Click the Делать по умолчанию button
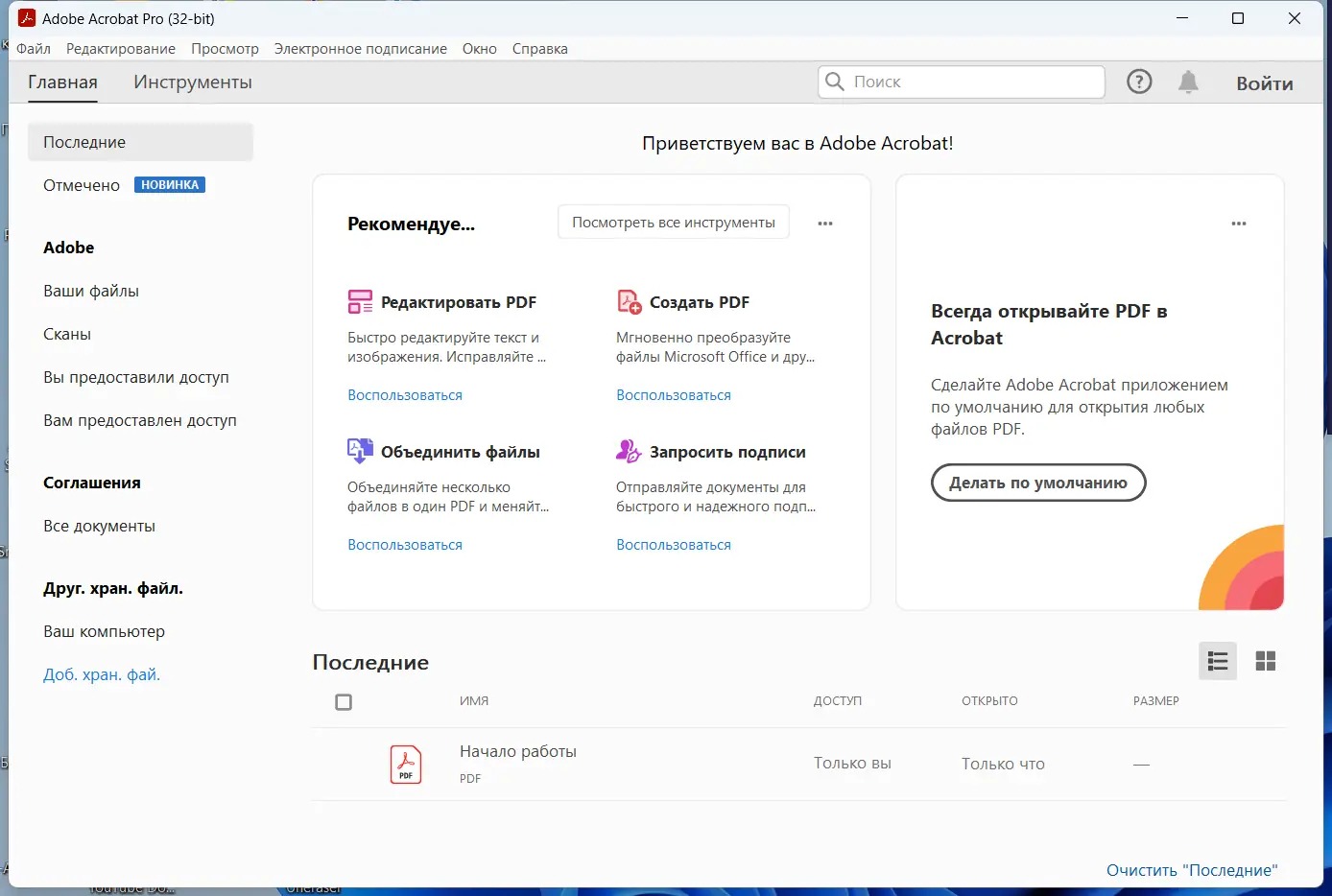The width and height of the screenshot is (1332, 896). pyautogui.click(x=1038, y=483)
